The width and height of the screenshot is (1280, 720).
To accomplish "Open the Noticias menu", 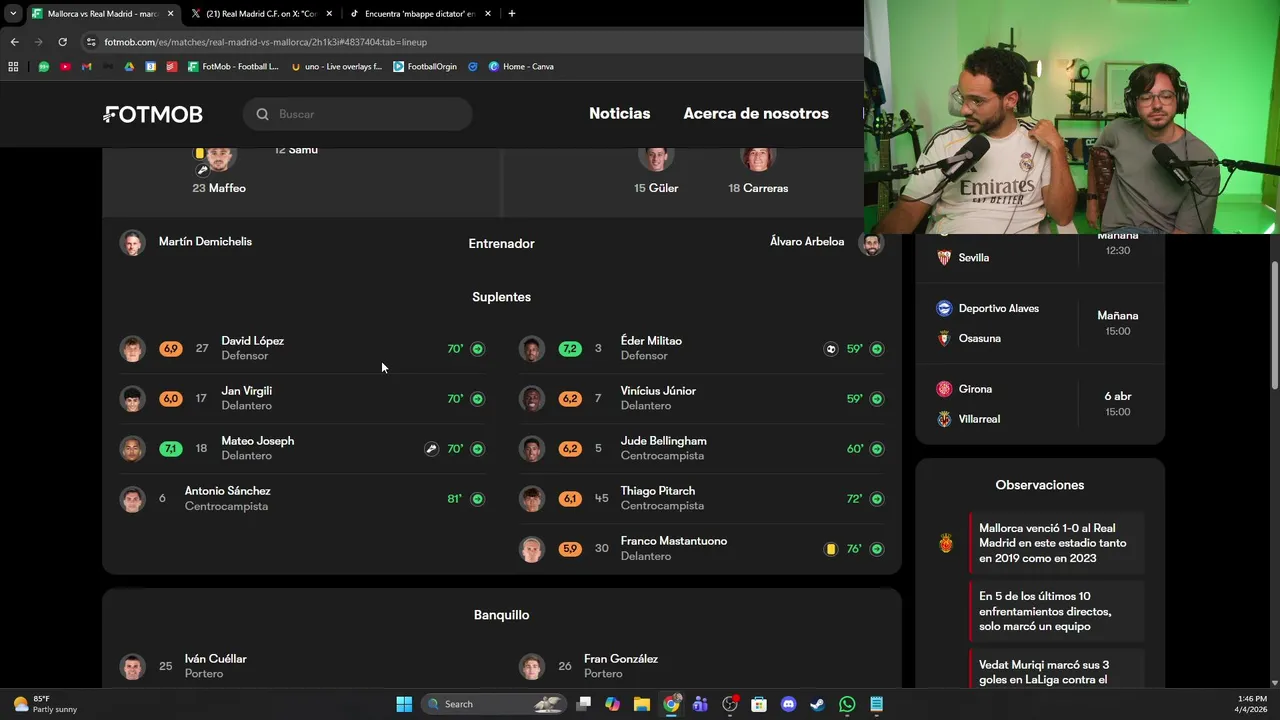I will click(619, 114).
